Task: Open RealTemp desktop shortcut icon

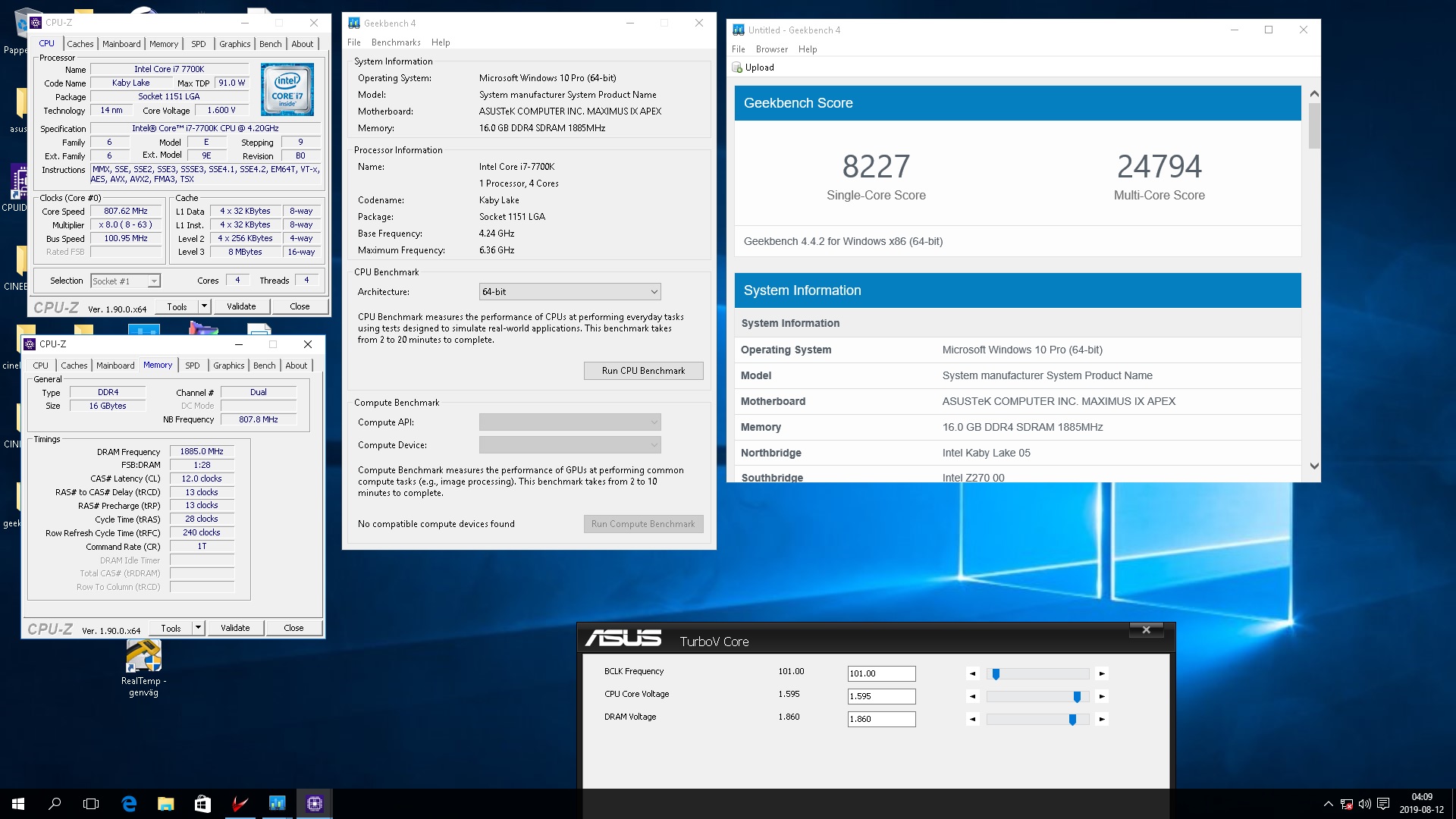Action: click(x=143, y=657)
